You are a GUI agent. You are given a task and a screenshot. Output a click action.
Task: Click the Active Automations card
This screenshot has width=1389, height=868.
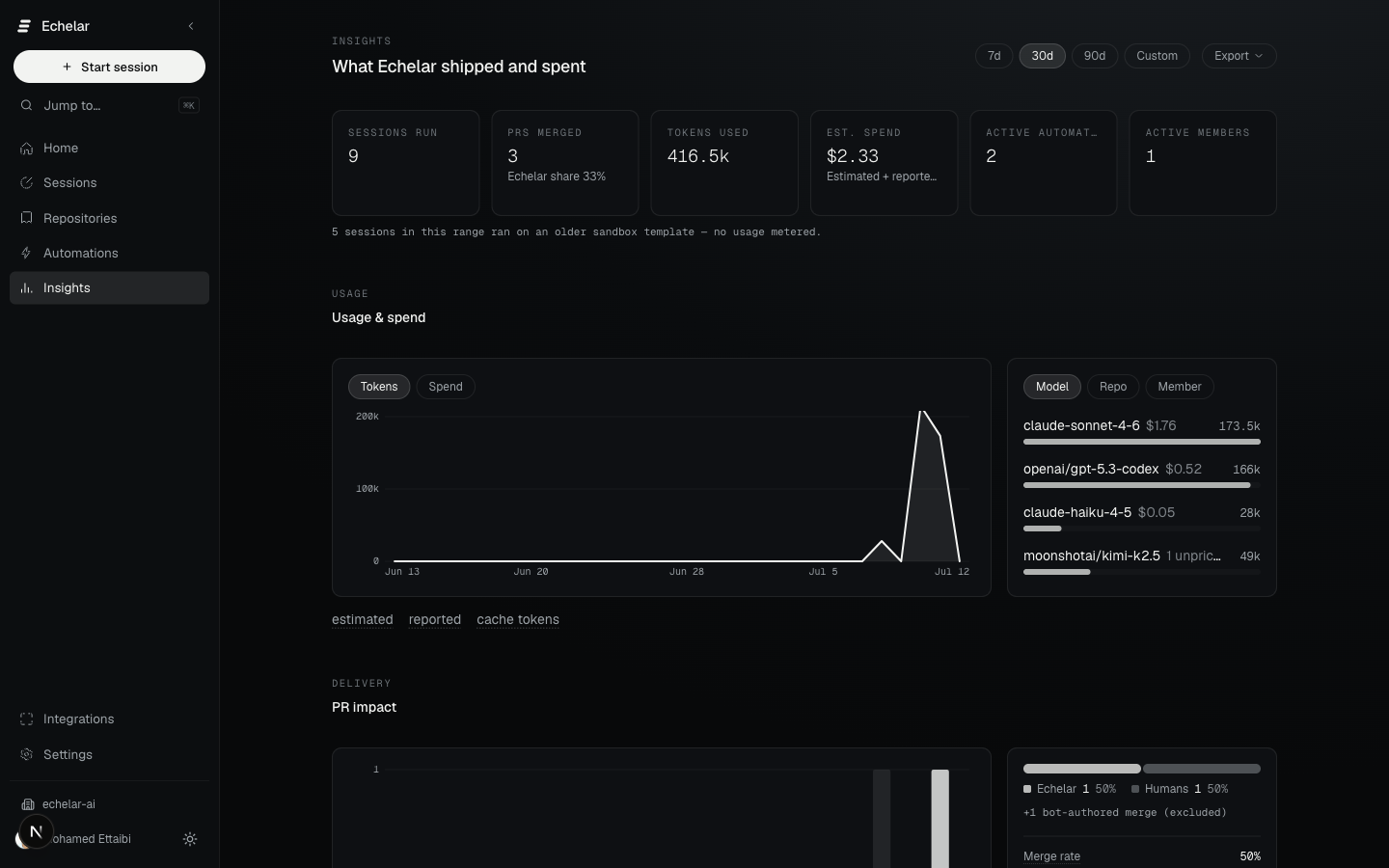coord(1044,163)
